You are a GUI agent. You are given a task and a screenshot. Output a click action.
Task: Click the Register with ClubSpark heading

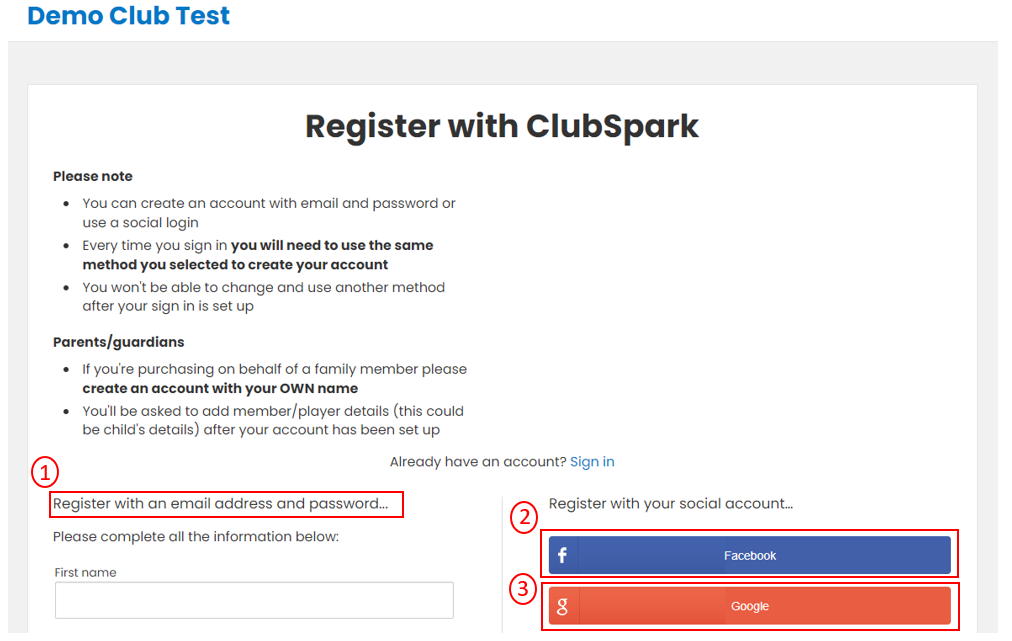(x=502, y=126)
